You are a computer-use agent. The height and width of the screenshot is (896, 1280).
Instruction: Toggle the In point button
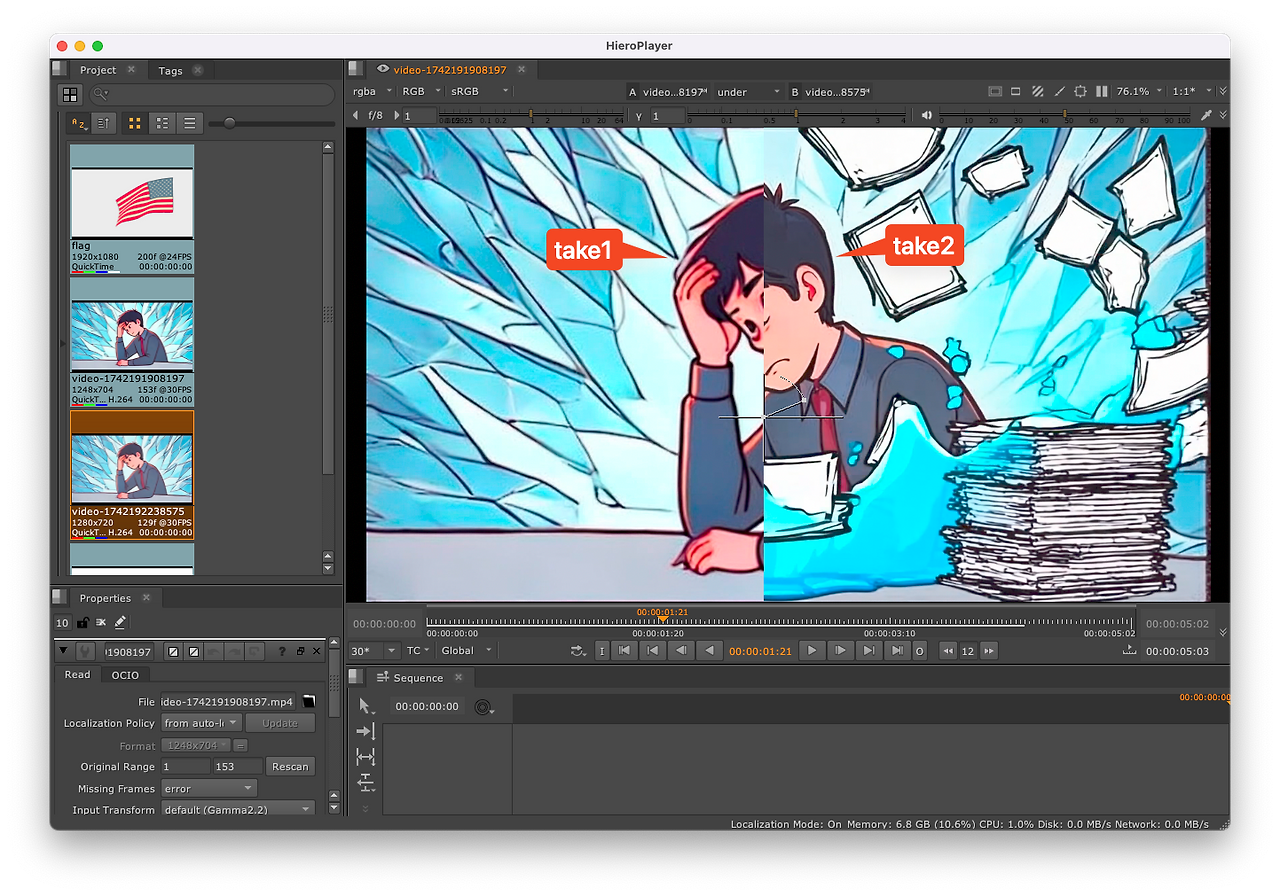pyautogui.click(x=602, y=651)
